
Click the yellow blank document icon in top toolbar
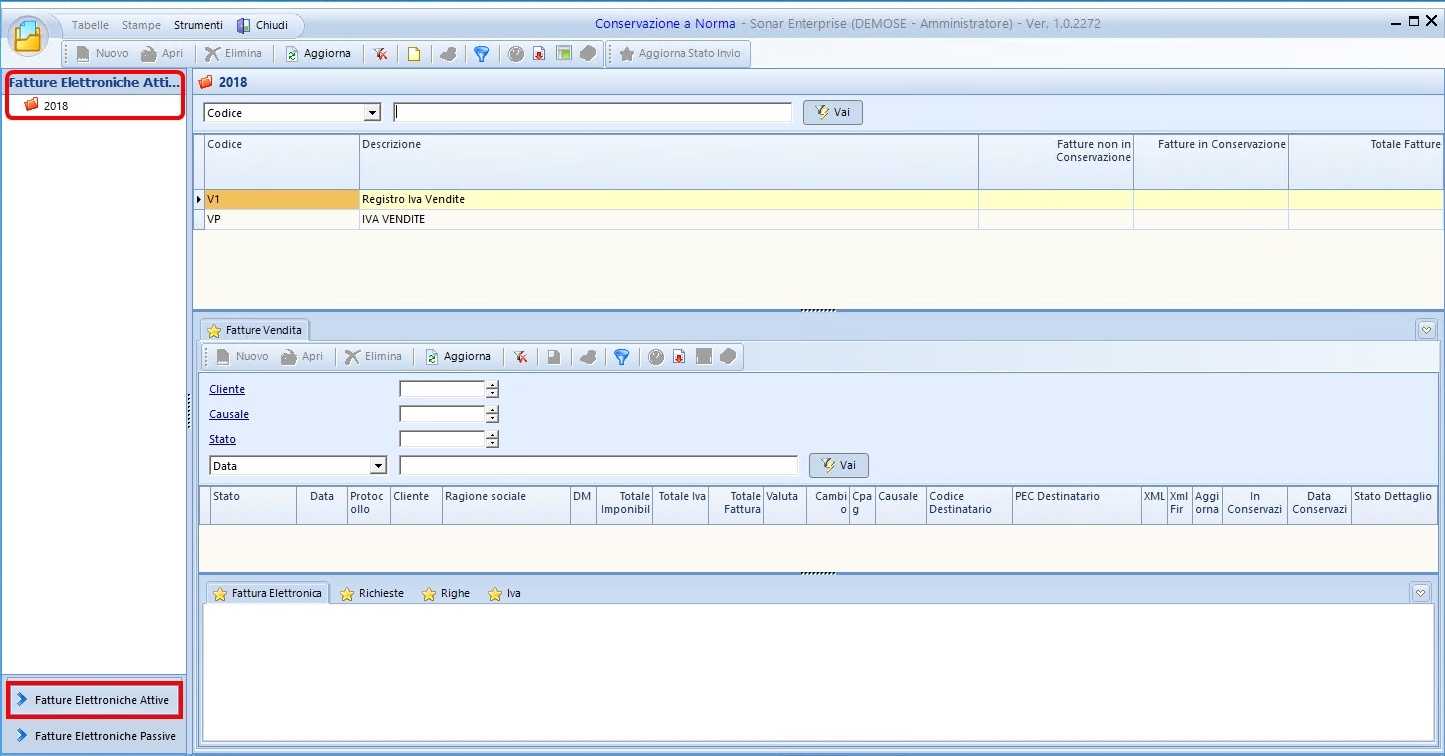pos(414,54)
